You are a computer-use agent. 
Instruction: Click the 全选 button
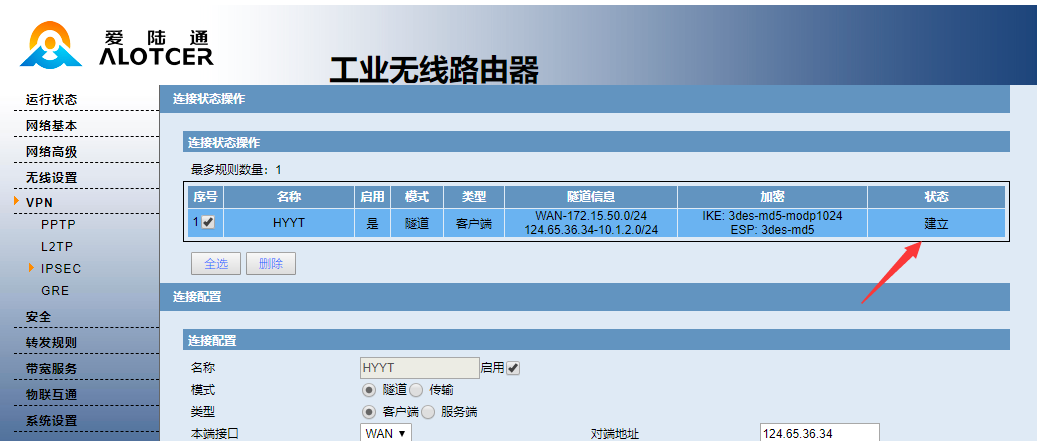(215, 264)
